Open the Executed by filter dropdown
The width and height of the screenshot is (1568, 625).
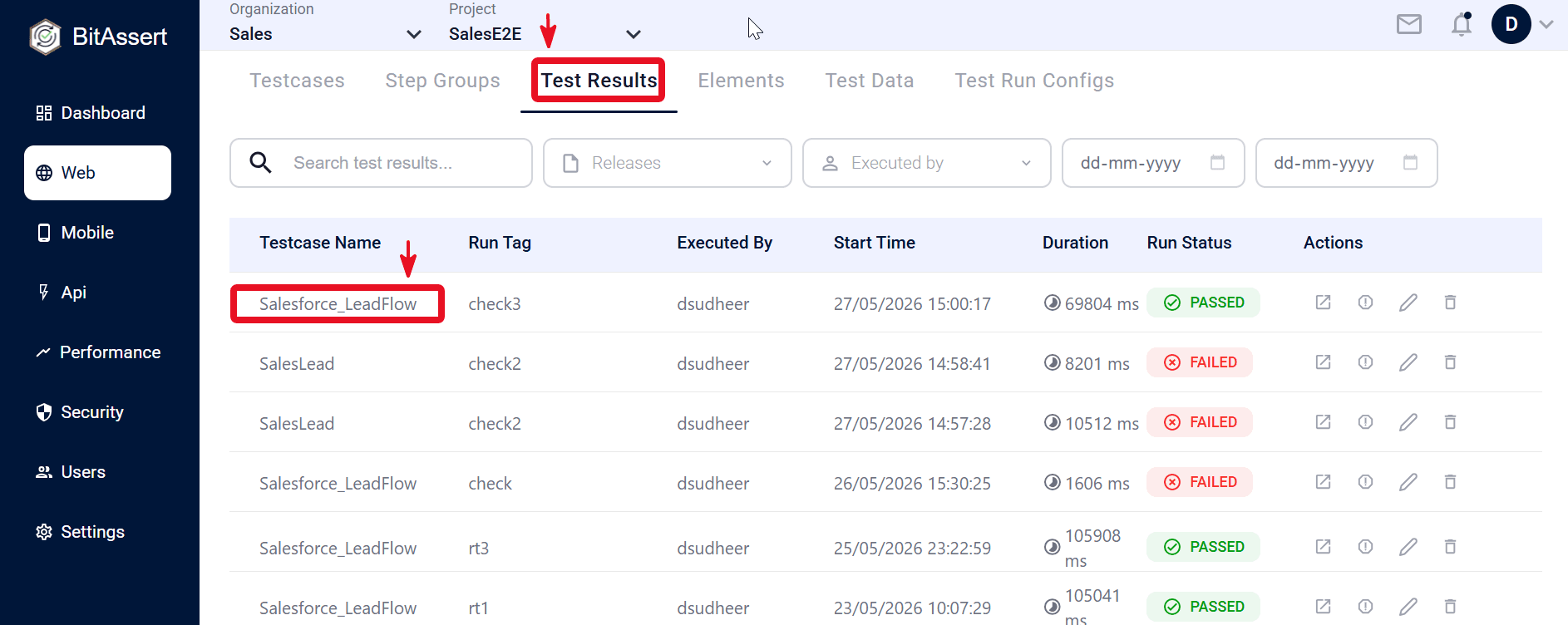coord(927,163)
